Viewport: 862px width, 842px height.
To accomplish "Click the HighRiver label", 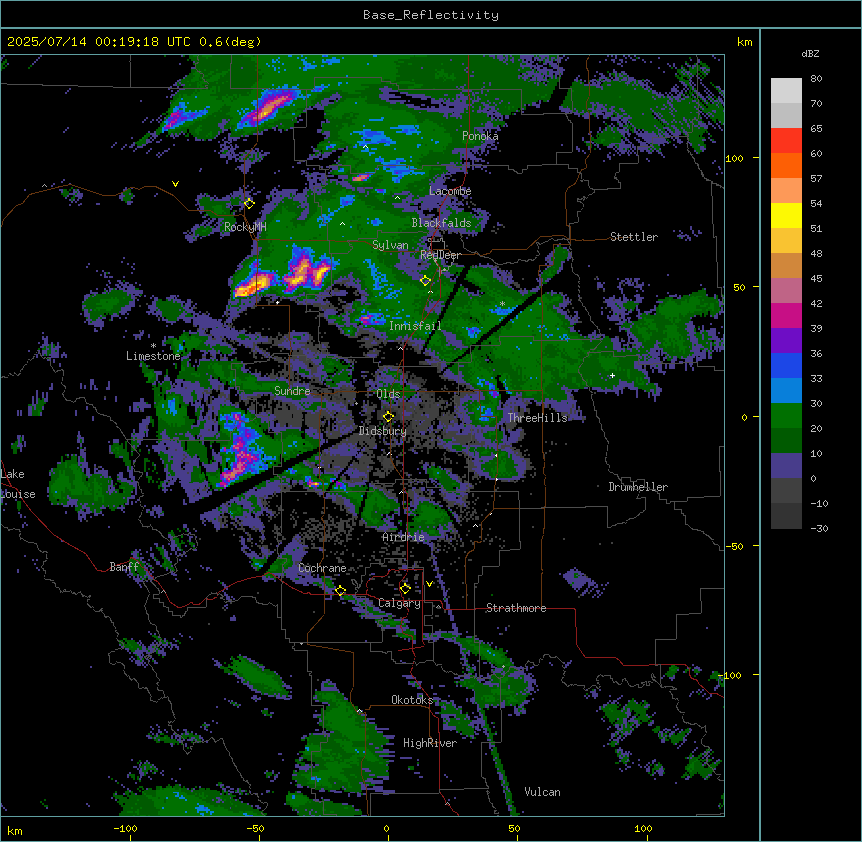I will (x=430, y=743).
